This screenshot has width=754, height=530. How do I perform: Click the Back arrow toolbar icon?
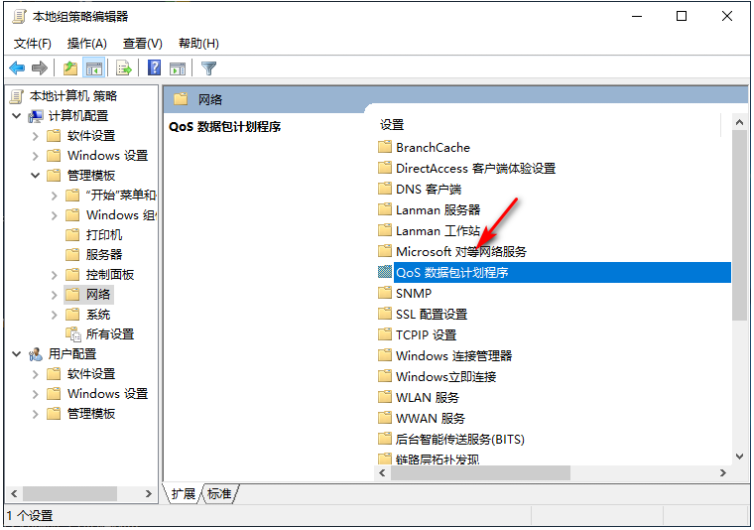[17, 68]
